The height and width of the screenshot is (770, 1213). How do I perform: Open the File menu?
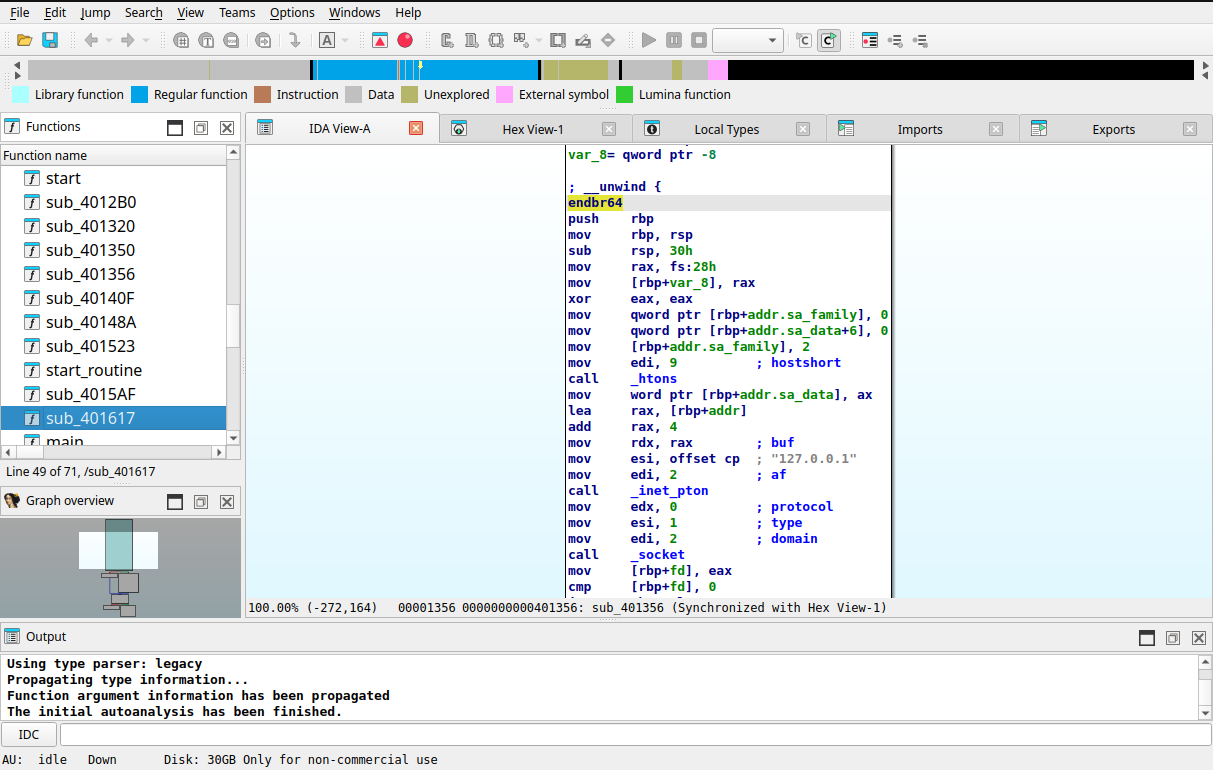click(x=19, y=12)
